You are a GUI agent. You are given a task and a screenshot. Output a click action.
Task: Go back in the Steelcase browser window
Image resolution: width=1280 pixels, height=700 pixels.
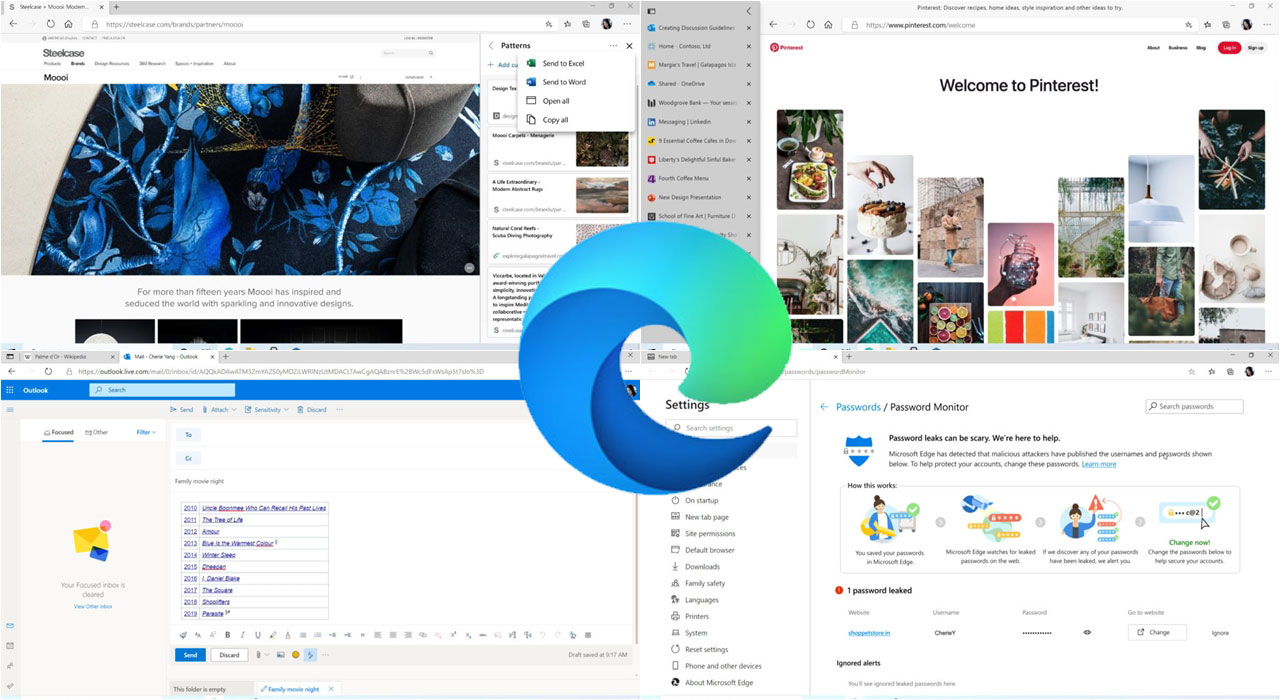coord(12,23)
